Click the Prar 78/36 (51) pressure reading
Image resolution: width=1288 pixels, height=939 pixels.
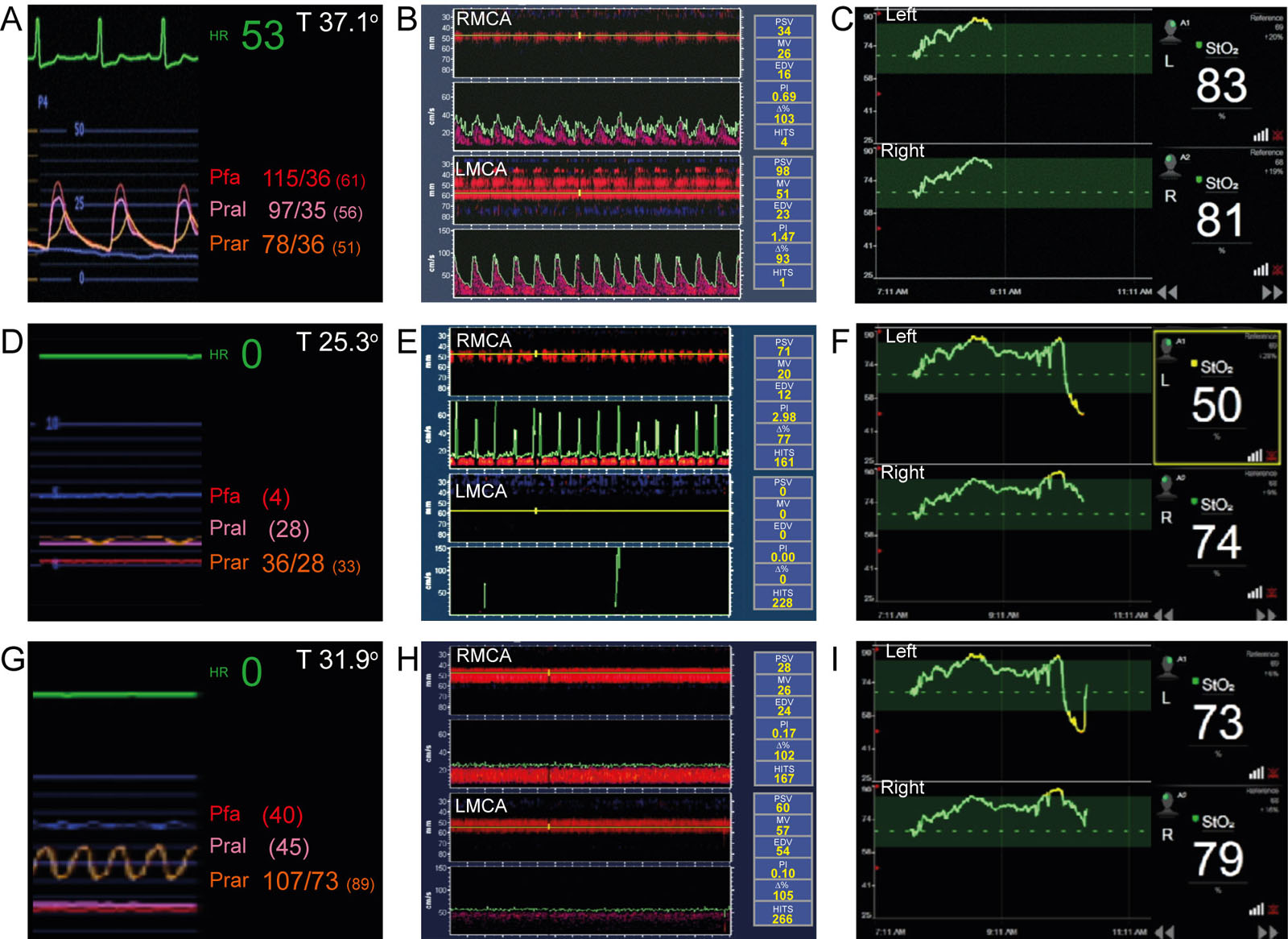[x=285, y=244]
